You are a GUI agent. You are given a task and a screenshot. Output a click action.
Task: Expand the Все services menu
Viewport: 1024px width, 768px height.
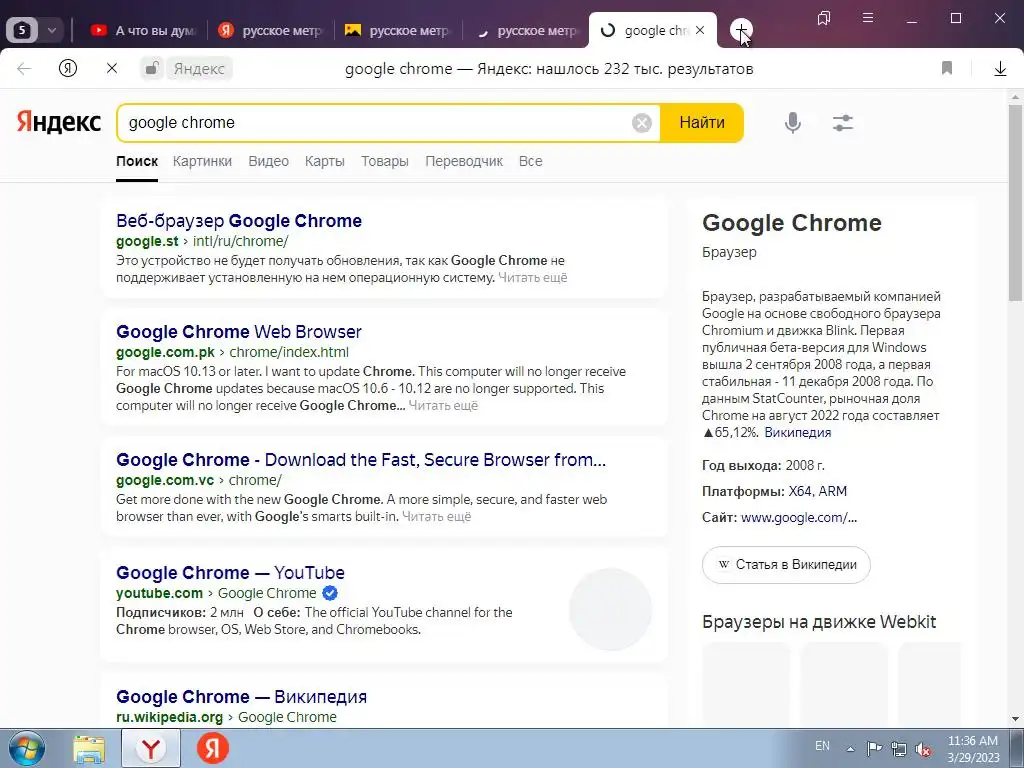tap(530, 161)
